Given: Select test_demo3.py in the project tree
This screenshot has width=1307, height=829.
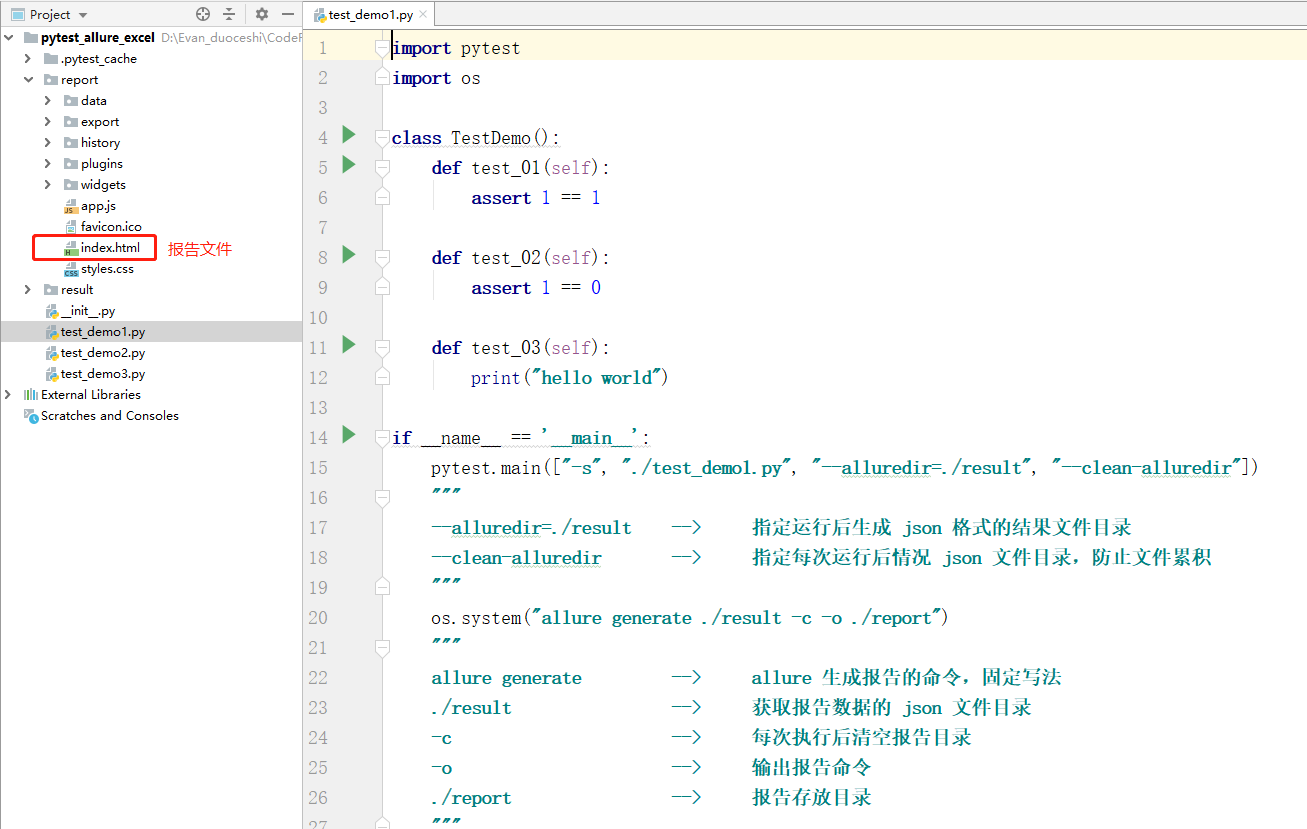Looking at the screenshot, I should (x=102, y=374).
